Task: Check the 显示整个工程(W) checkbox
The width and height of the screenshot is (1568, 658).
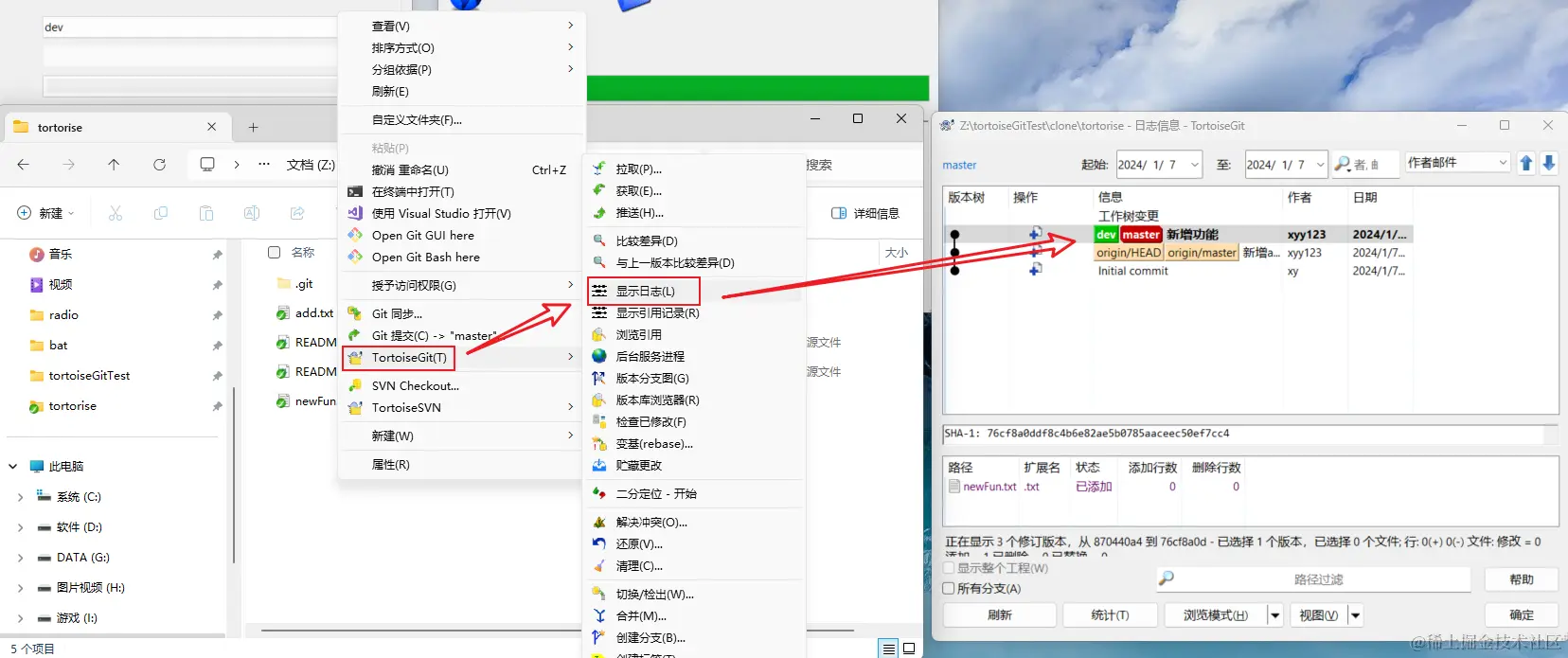Action: coord(950,568)
